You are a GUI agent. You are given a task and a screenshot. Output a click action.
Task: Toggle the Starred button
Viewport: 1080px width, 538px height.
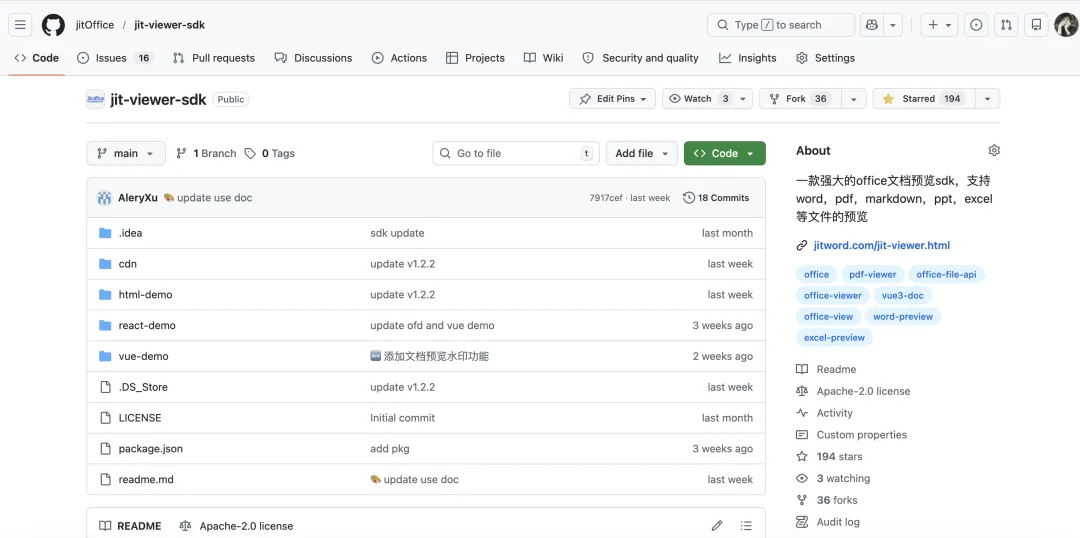pos(923,99)
